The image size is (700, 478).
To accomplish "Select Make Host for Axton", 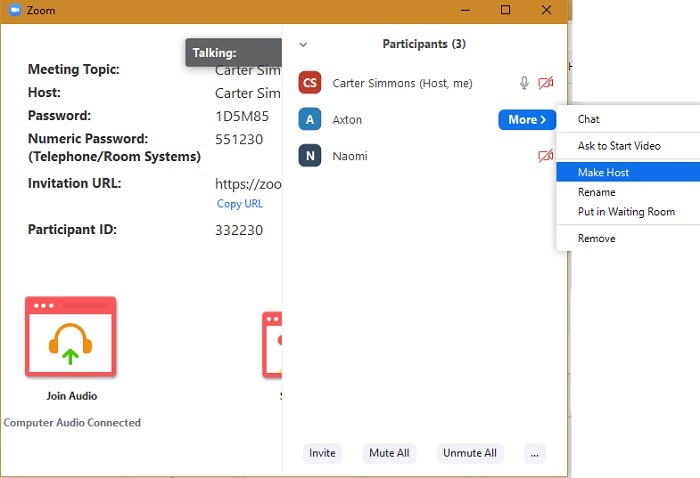I will click(x=628, y=172).
